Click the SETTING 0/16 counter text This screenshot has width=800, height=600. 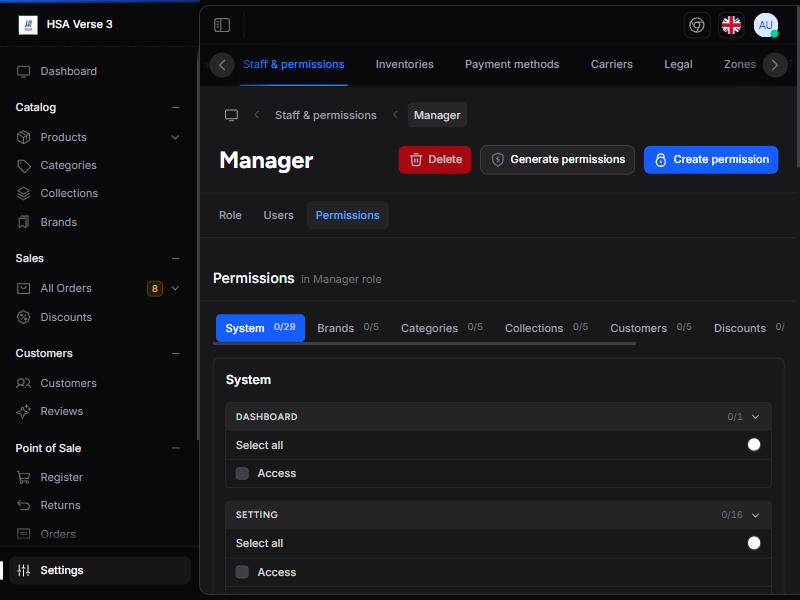pyautogui.click(x=732, y=515)
